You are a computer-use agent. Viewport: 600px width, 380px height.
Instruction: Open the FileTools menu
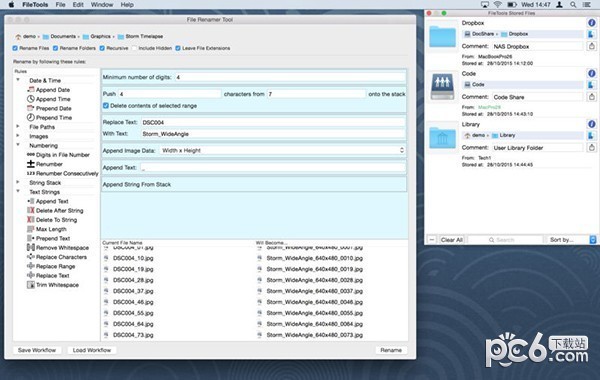tap(35, 5)
